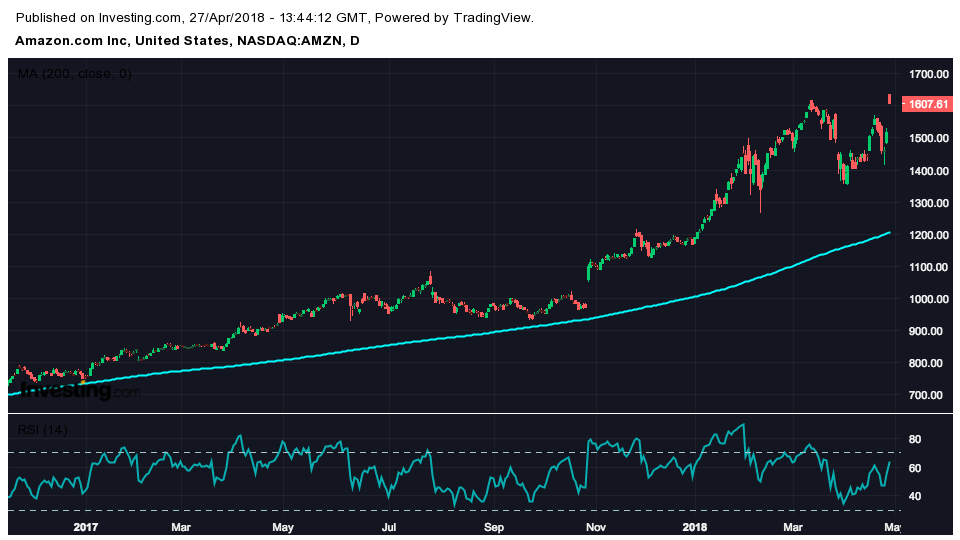
Task: Click the 1200.00 price axis label
Action: coord(928,235)
